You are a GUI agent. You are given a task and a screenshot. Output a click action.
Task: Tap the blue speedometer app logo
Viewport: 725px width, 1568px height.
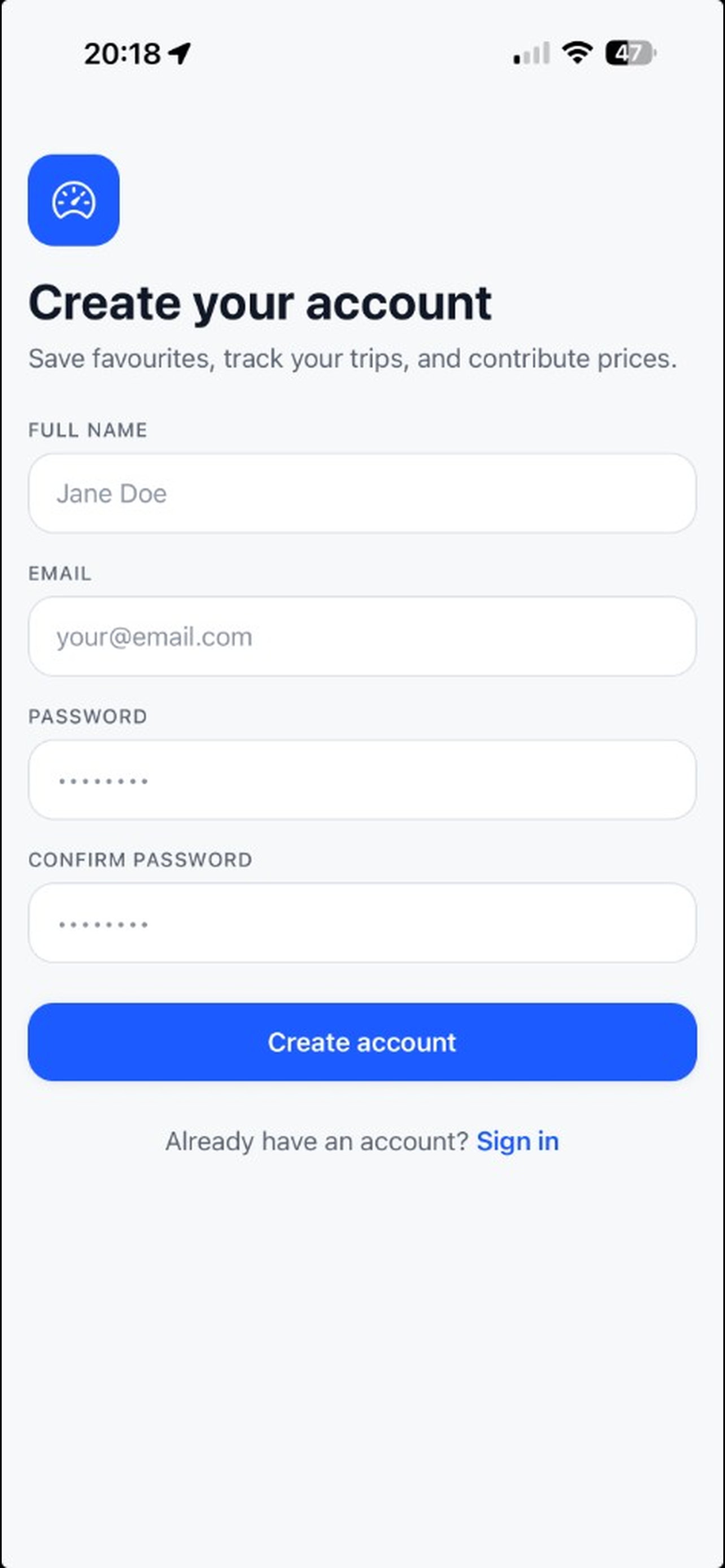[x=73, y=200]
